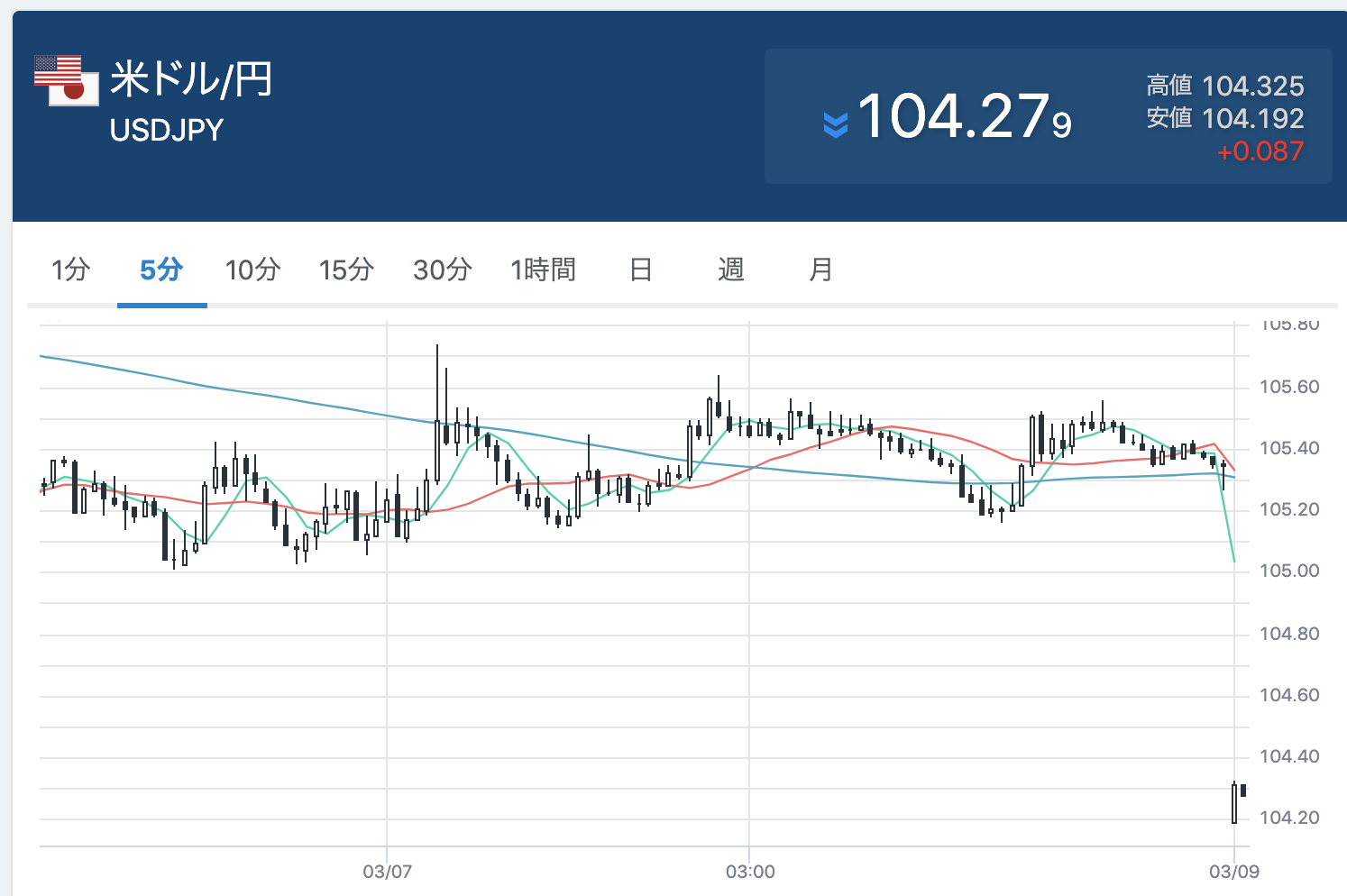
Task: Click the latest gap-down candlestick near 104.20
Action: [1234, 802]
